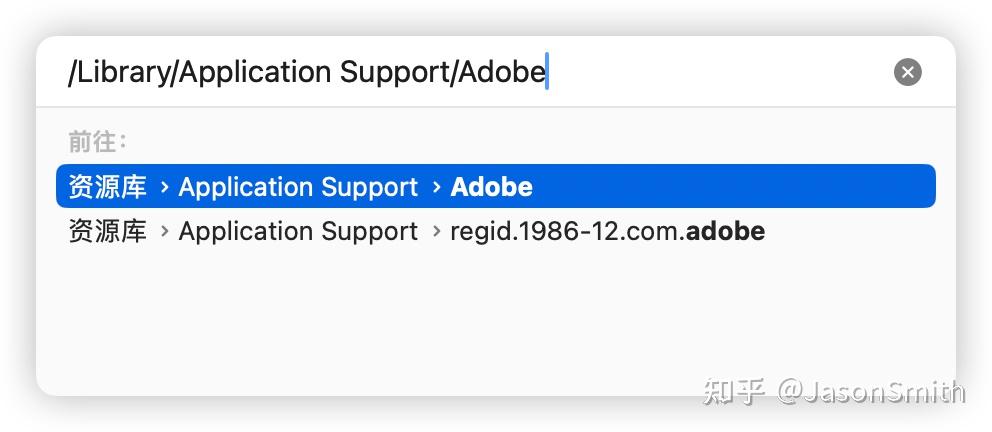Click the first chevron in the highlighted row

tap(163, 187)
